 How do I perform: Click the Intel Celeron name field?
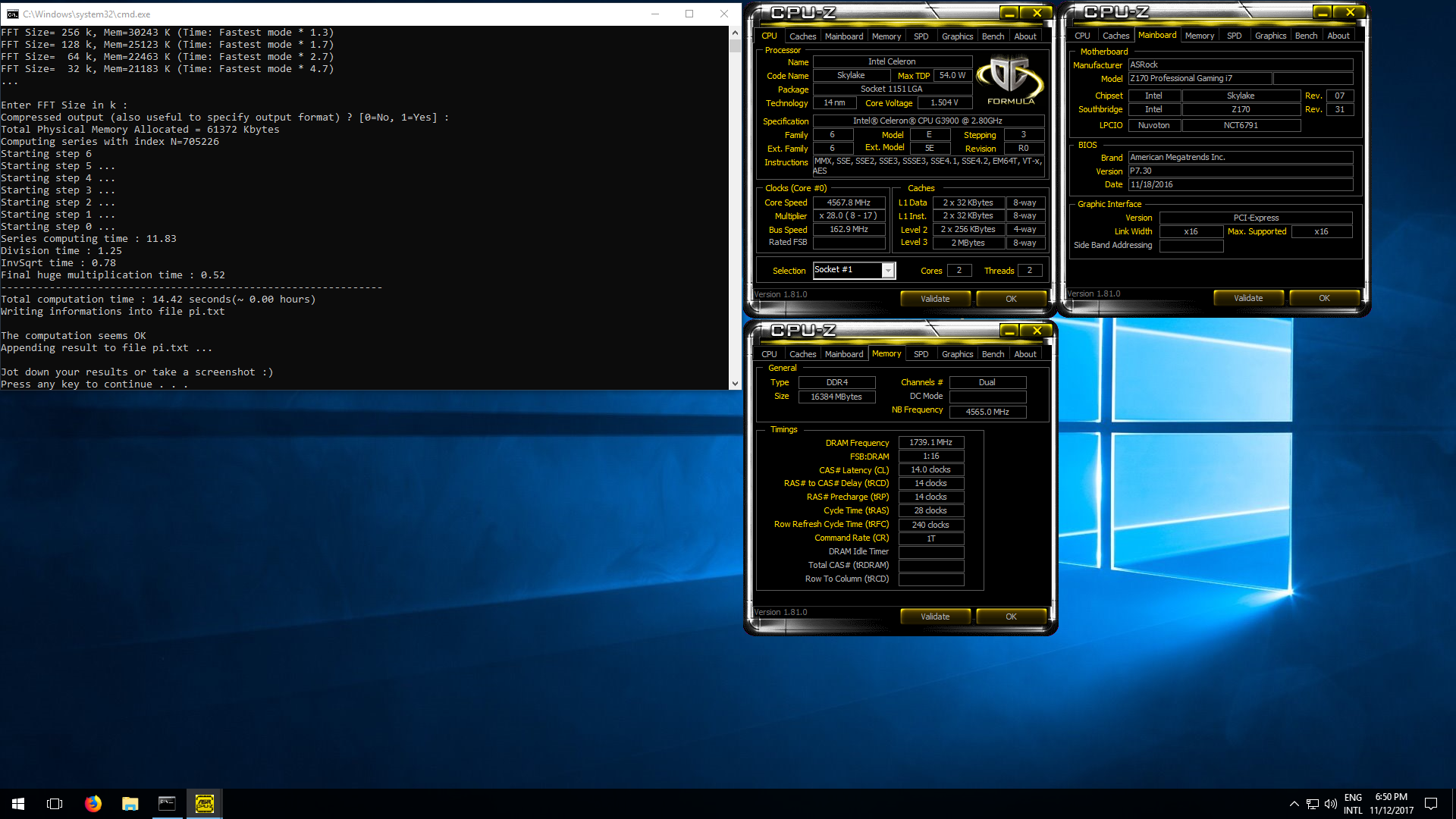(x=892, y=61)
